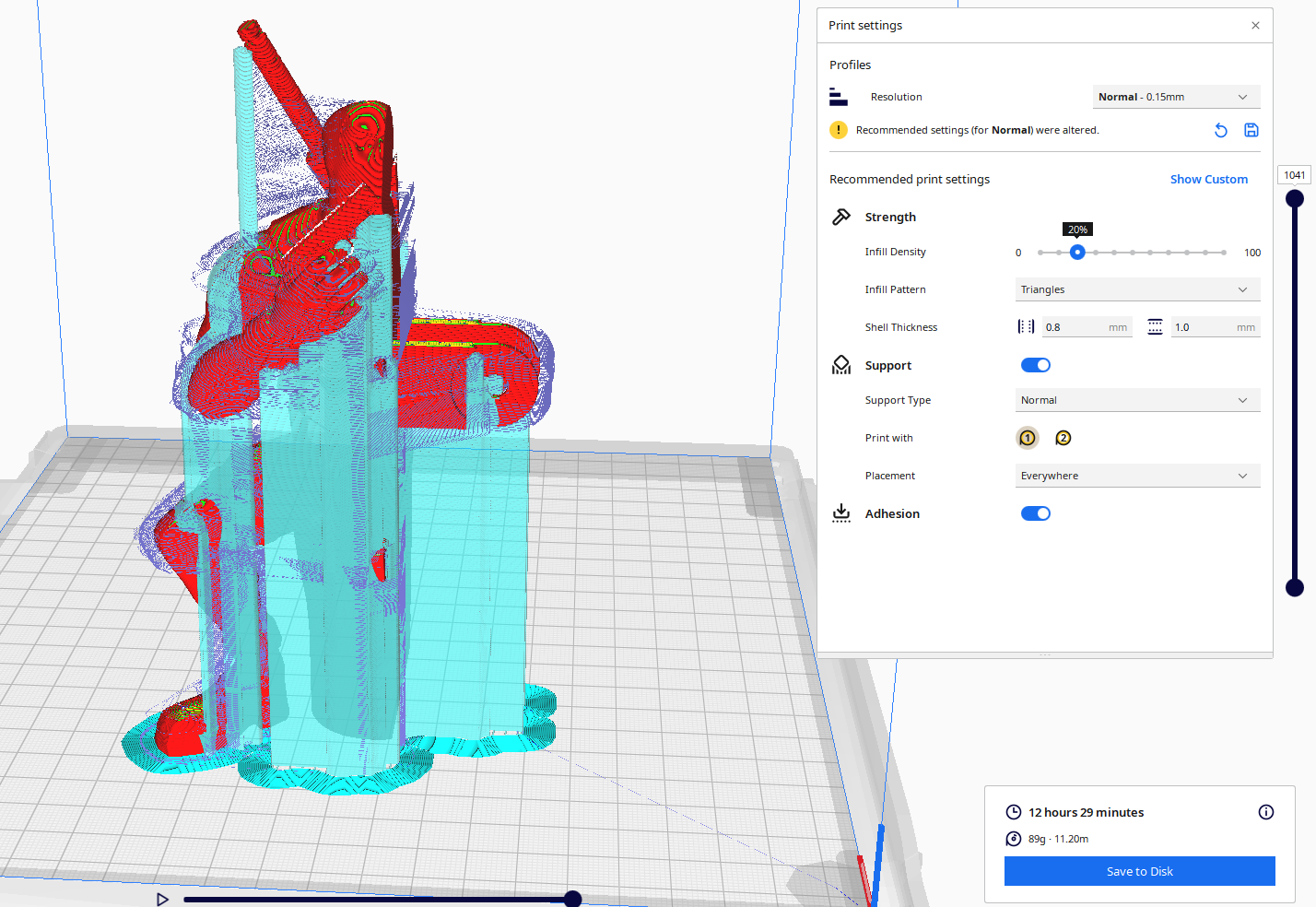Click the Support section icon

(840, 364)
